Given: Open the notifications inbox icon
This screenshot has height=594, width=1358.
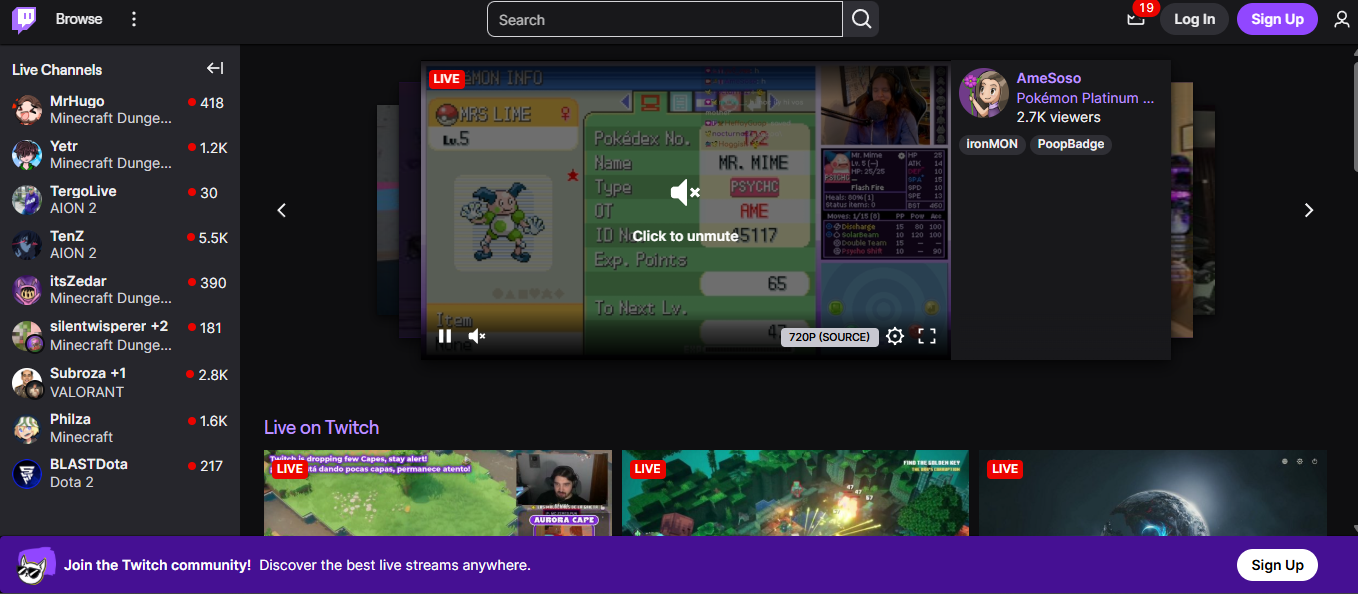Looking at the screenshot, I should 1135,19.
